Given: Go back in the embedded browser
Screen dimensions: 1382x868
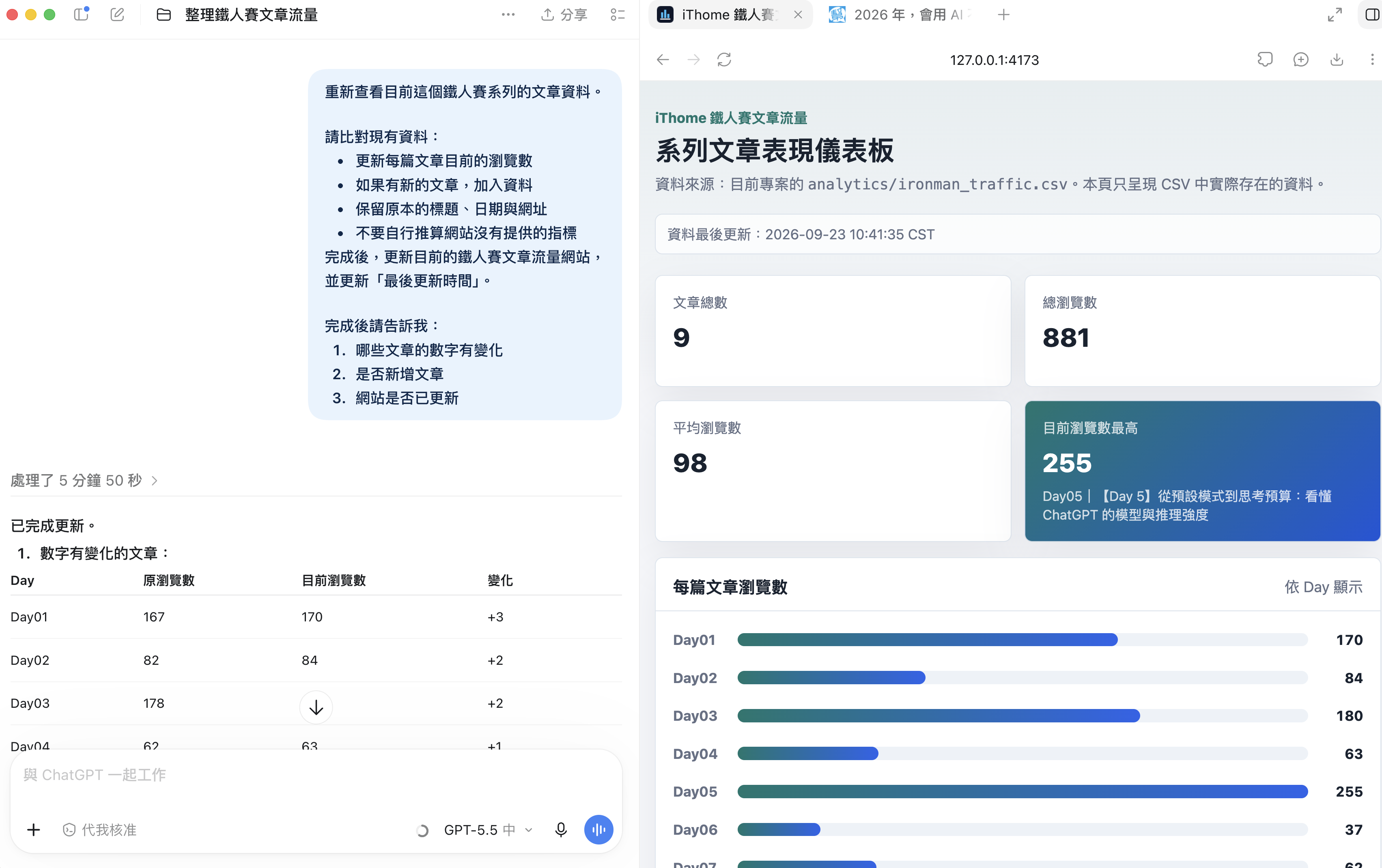Looking at the screenshot, I should tap(663, 60).
